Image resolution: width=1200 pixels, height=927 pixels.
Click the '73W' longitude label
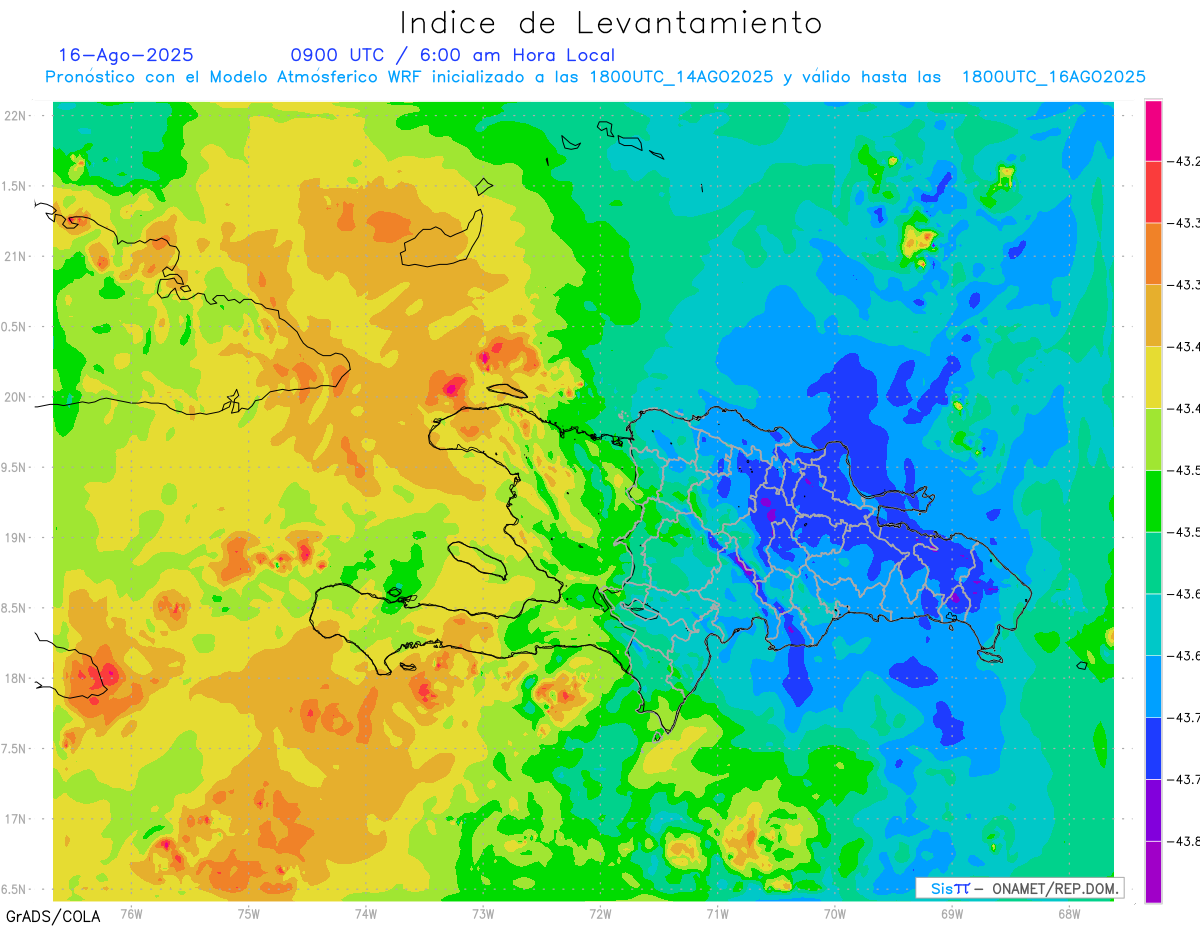click(x=483, y=914)
